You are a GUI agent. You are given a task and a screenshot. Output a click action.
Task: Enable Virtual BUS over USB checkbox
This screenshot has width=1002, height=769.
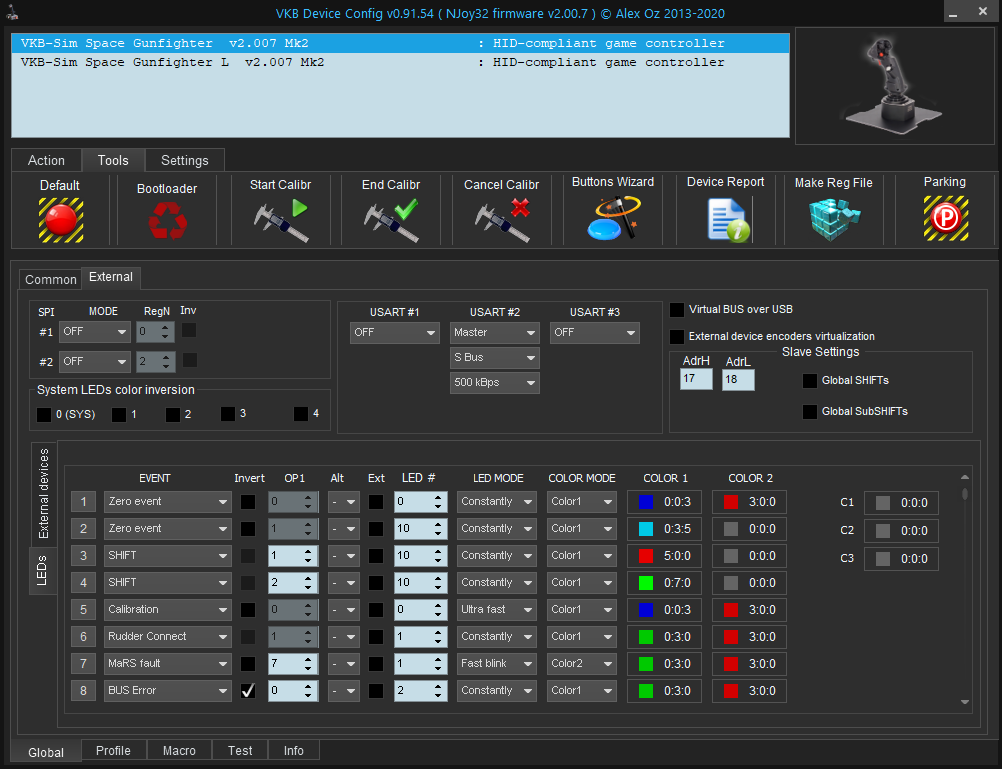(678, 310)
